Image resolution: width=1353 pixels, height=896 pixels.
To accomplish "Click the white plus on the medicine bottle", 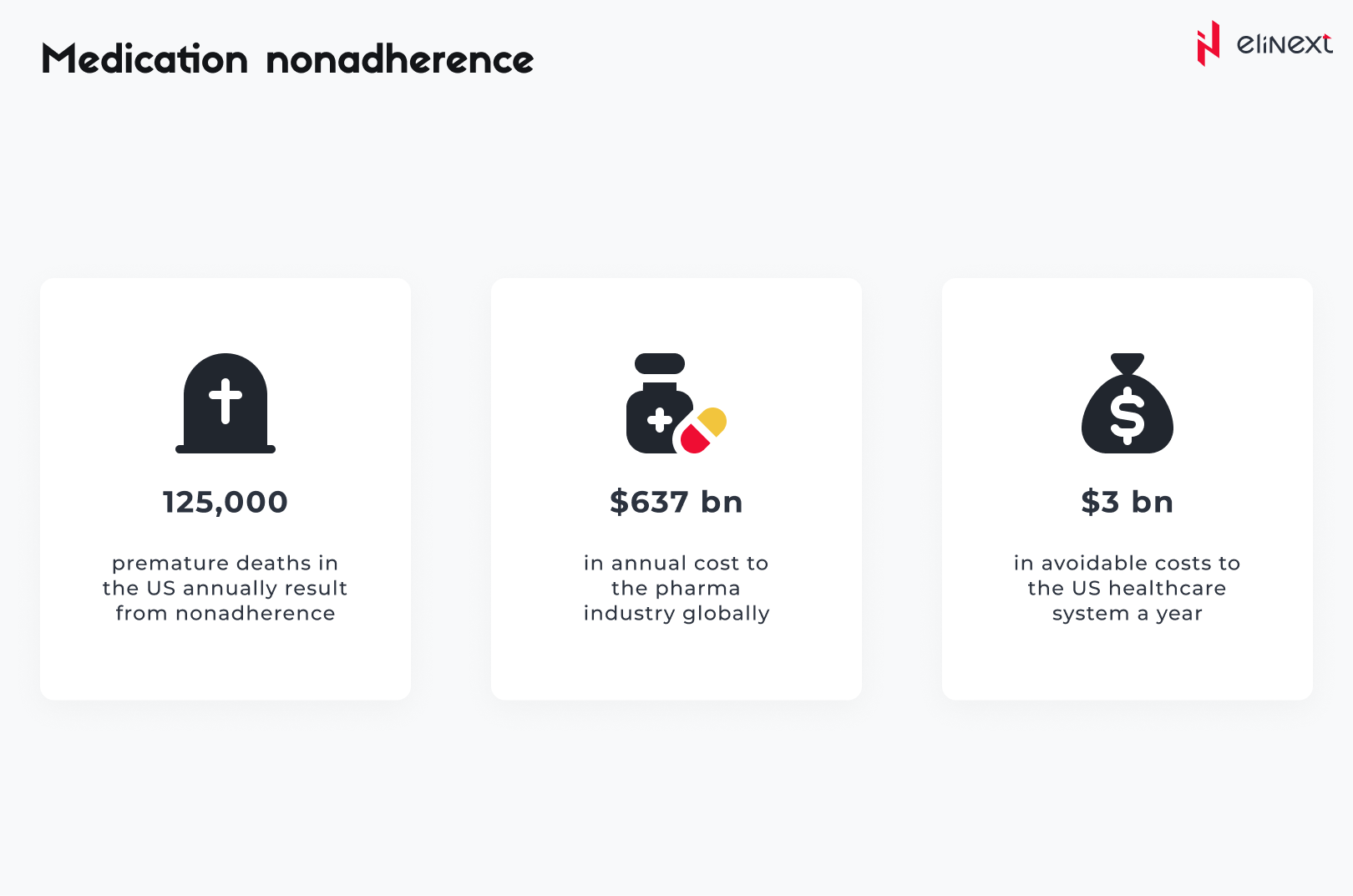I will pos(660,420).
